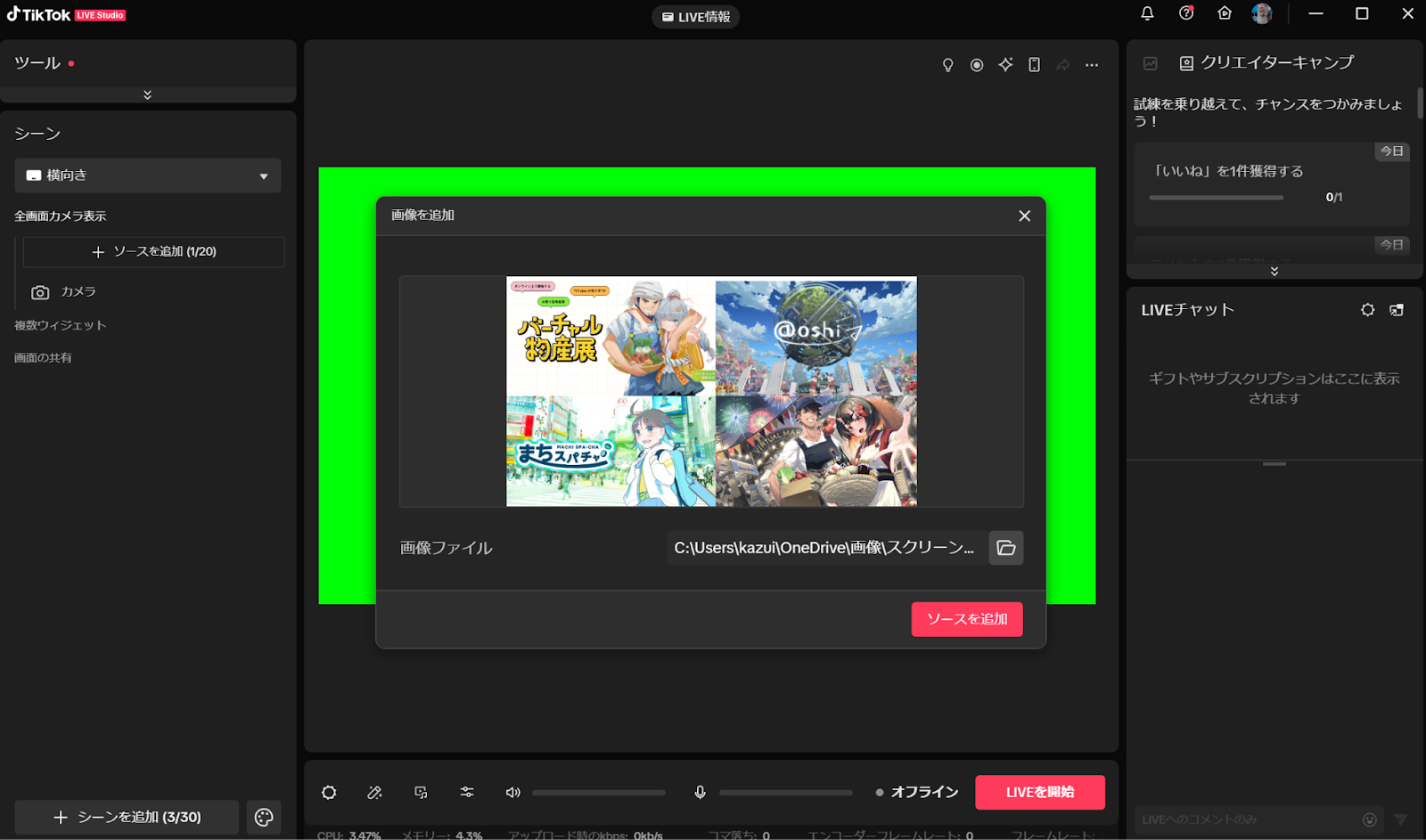Screen dimensions: 1426x840
Task: Click the magic wand icon in bottom toolbar
Action: [x=374, y=793]
